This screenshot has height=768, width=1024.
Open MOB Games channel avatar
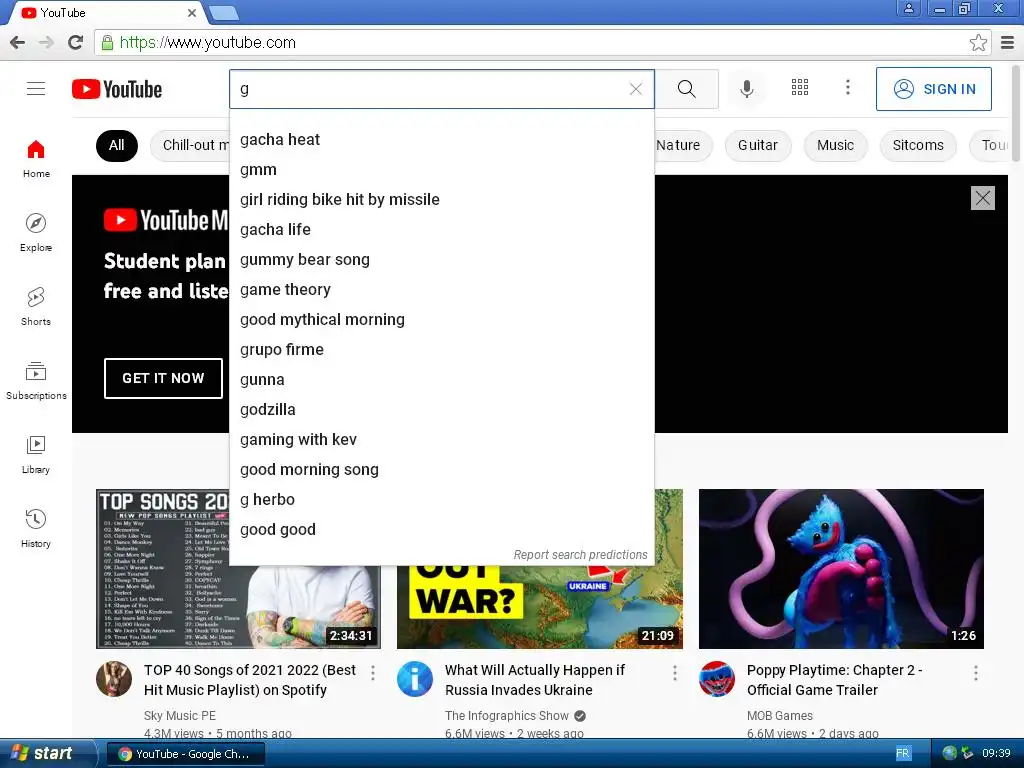pos(716,679)
